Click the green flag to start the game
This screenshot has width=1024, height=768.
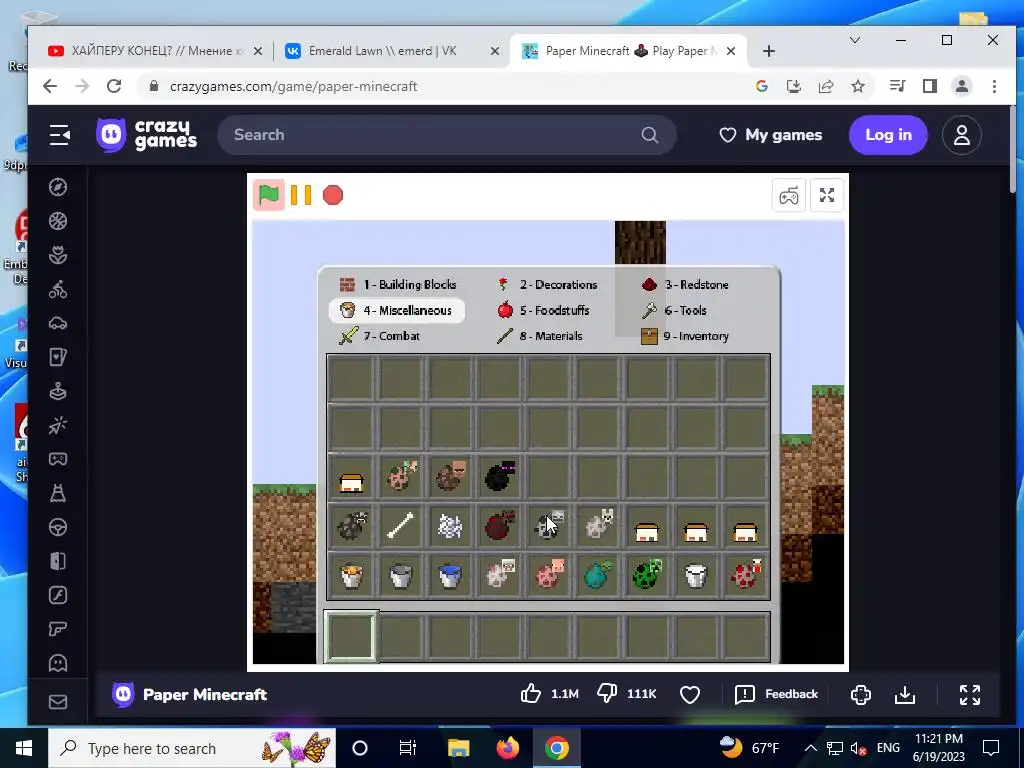(x=269, y=195)
